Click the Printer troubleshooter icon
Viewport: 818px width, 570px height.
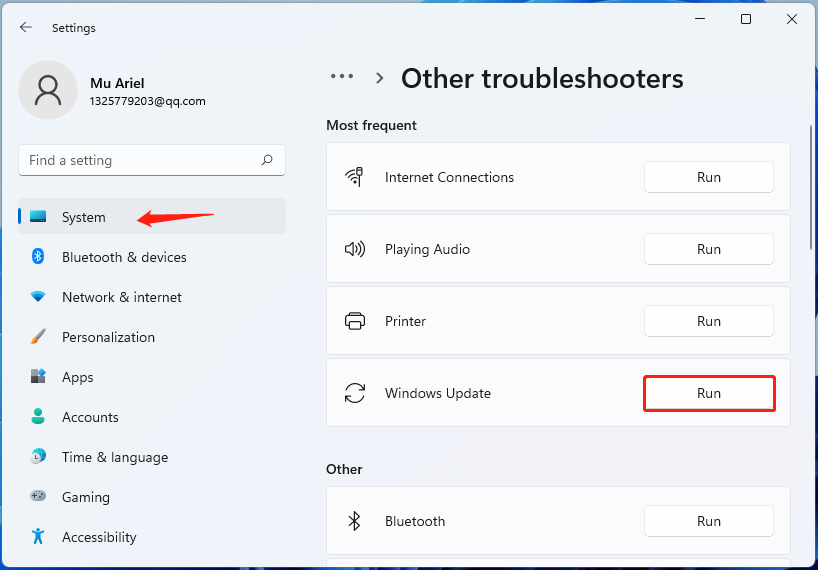click(x=355, y=321)
